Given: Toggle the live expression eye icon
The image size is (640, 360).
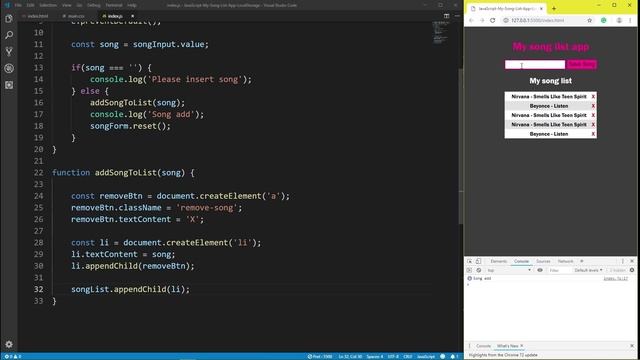Looking at the screenshot, I should [x=540, y=270].
